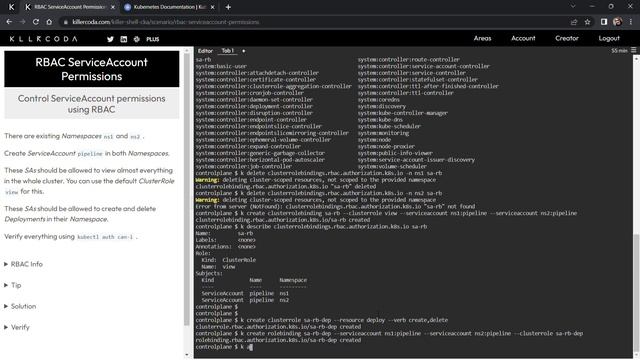Open the Discord community icon in header
Screen dimensions: 640x360
[137, 39]
